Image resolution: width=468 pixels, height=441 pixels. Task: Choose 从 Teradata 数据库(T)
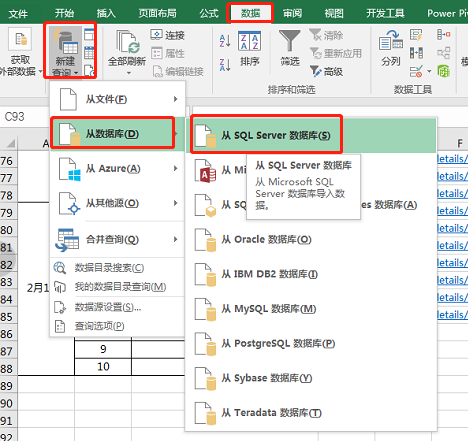click(x=311, y=413)
